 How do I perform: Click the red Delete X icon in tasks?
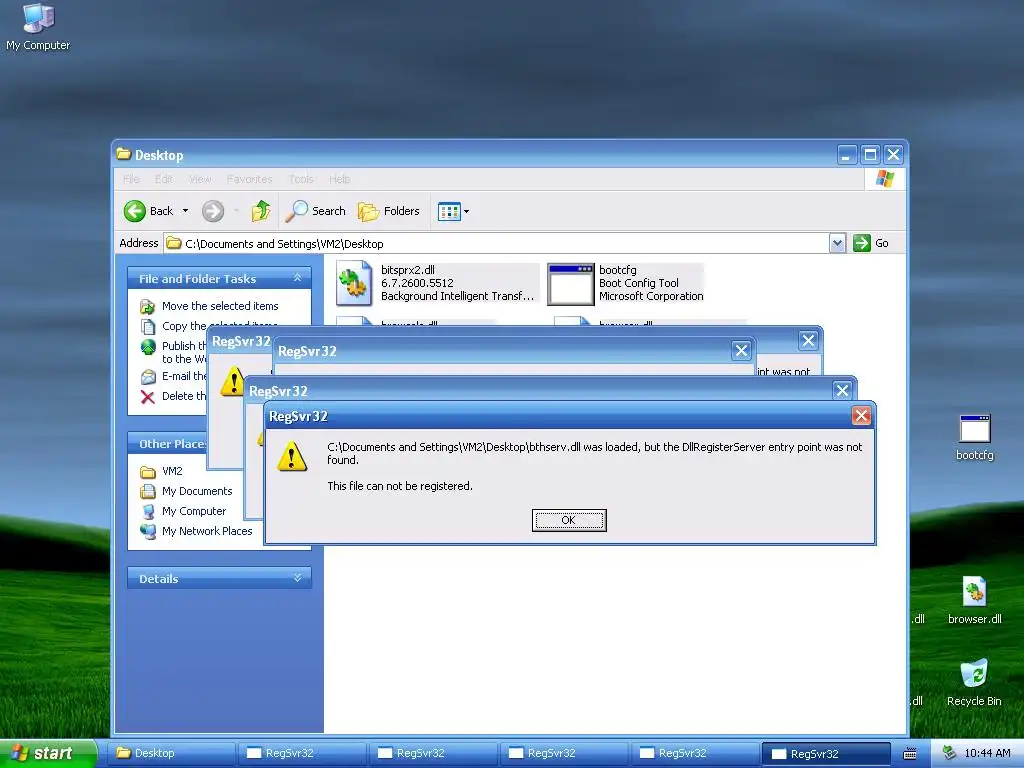tap(148, 396)
